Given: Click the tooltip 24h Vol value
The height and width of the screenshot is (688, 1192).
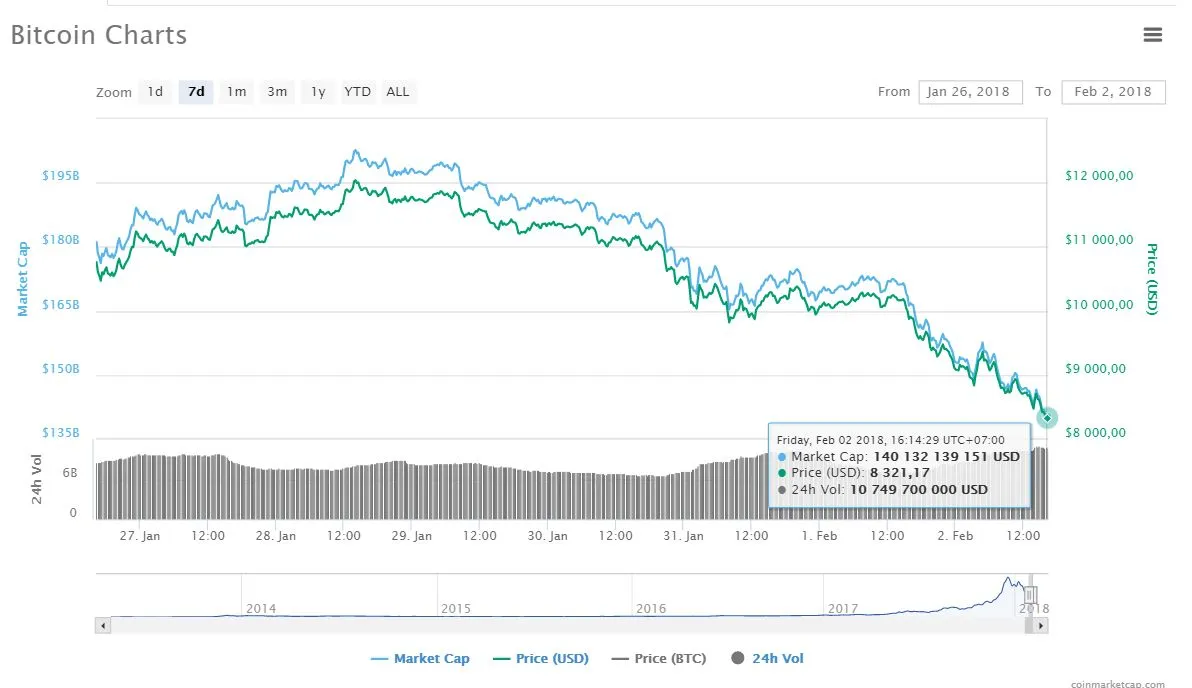Looking at the screenshot, I should point(919,490).
